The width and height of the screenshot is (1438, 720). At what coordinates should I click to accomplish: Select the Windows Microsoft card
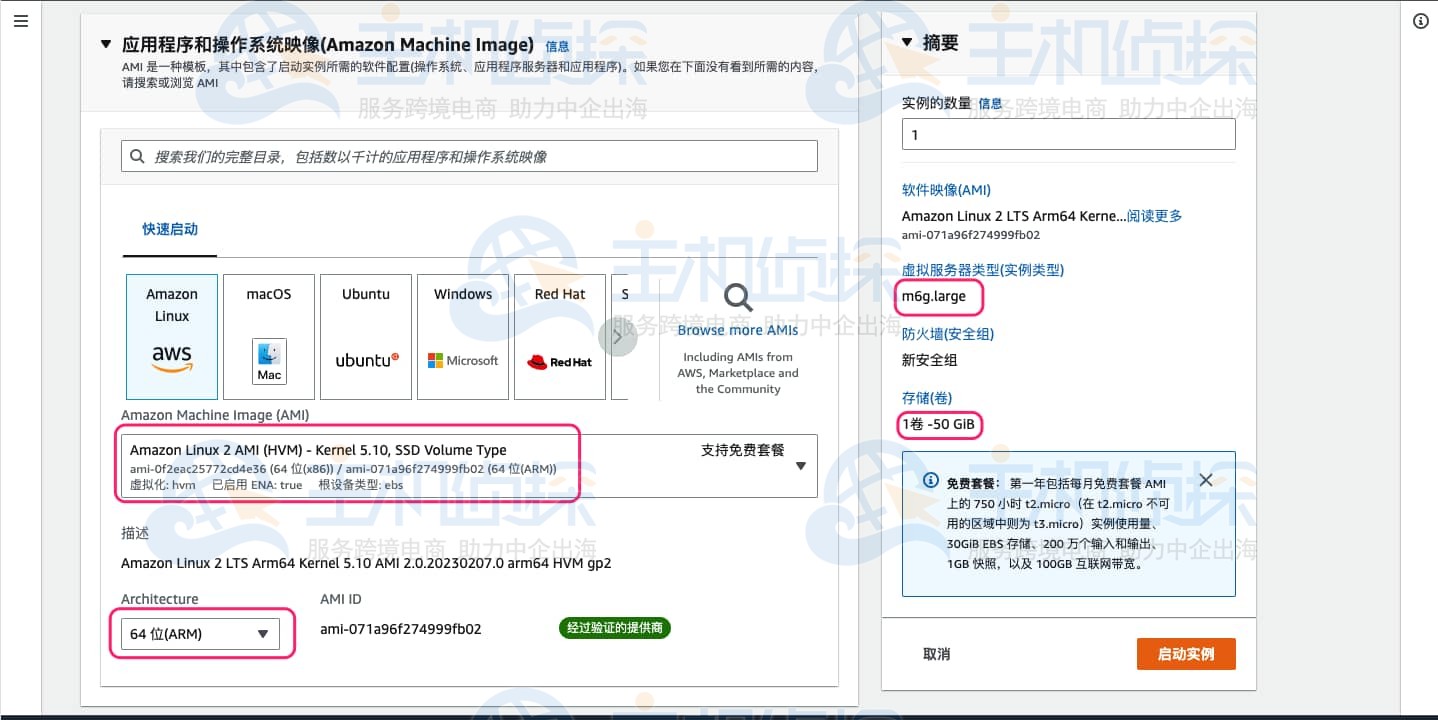coord(462,336)
